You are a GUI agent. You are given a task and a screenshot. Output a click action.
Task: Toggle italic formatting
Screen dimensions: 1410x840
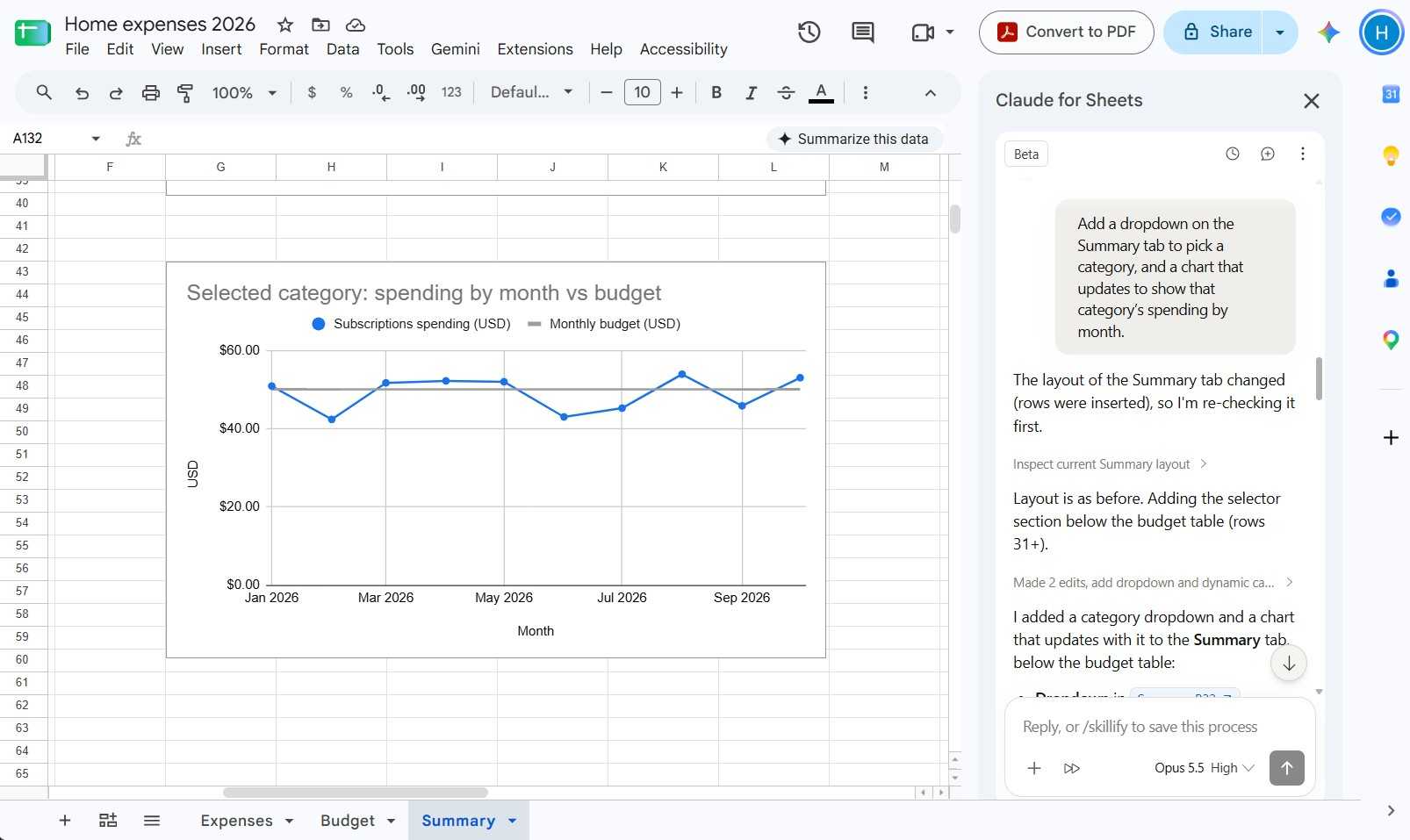coord(751,92)
